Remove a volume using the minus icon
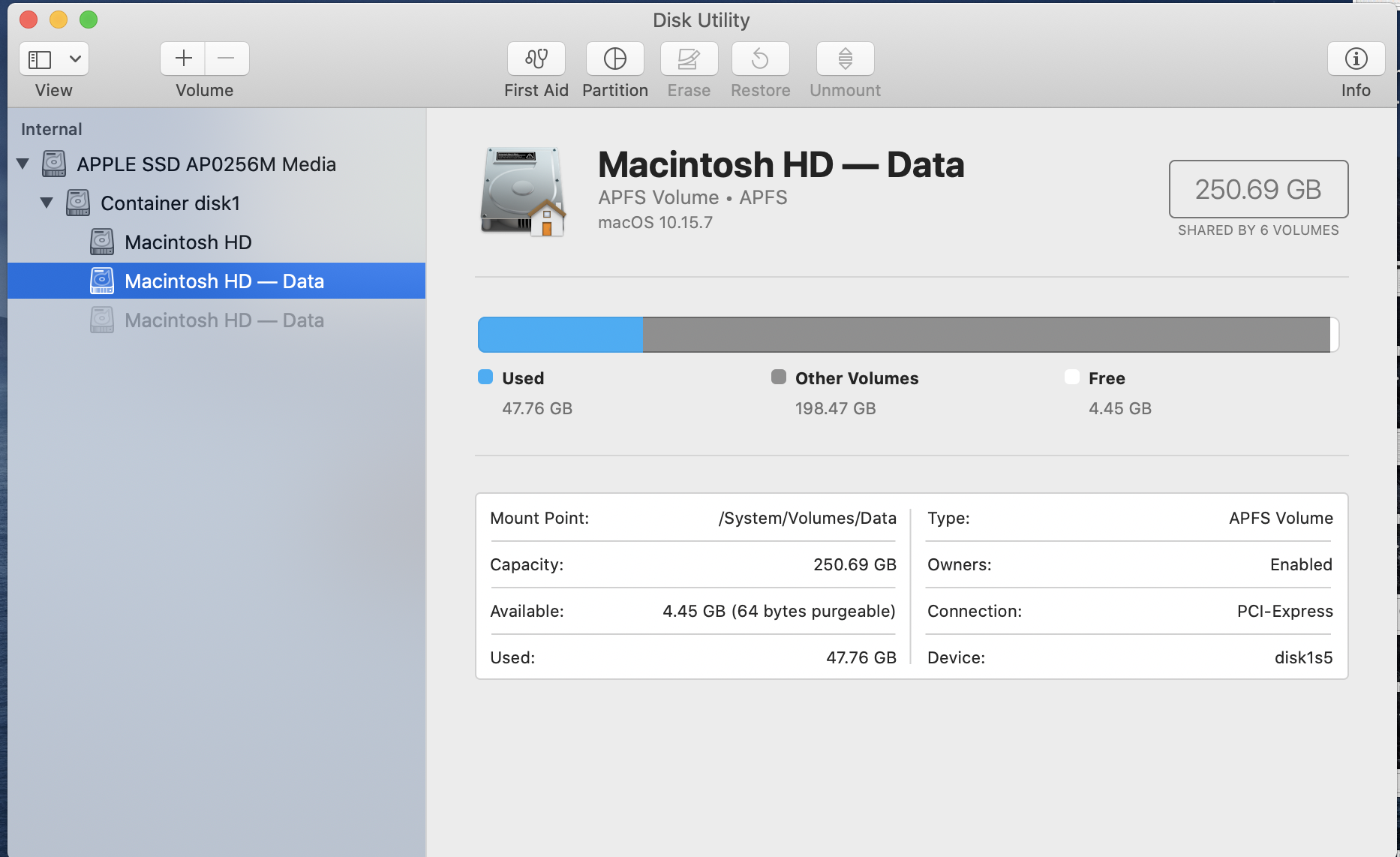Image resolution: width=1400 pixels, height=857 pixels. (227, 59)
